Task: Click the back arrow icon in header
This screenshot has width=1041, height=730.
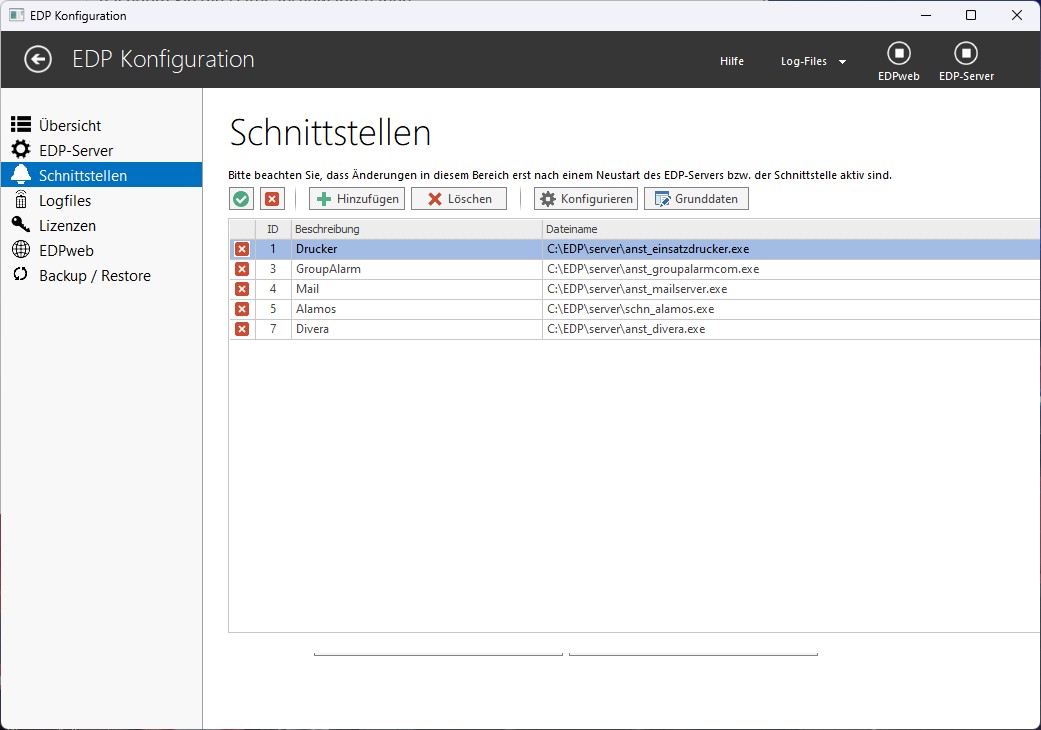Action: [38, 59]
